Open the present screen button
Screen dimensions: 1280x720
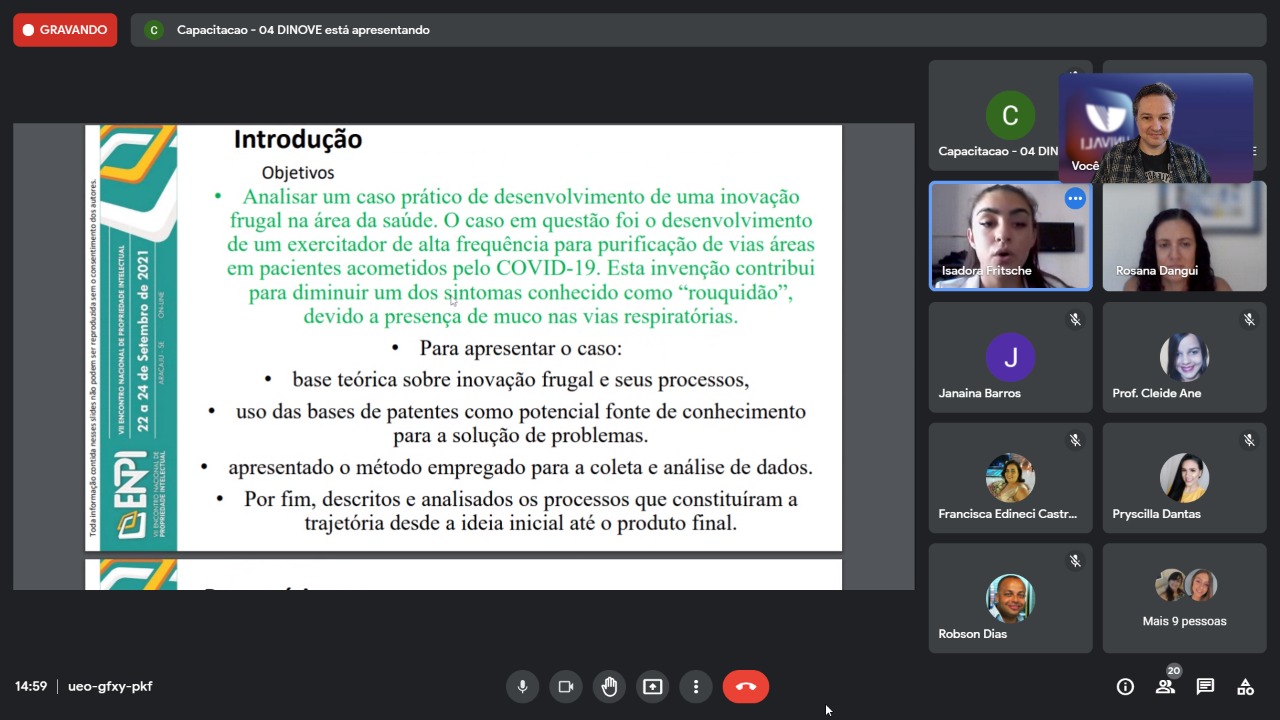click(653, 687)
